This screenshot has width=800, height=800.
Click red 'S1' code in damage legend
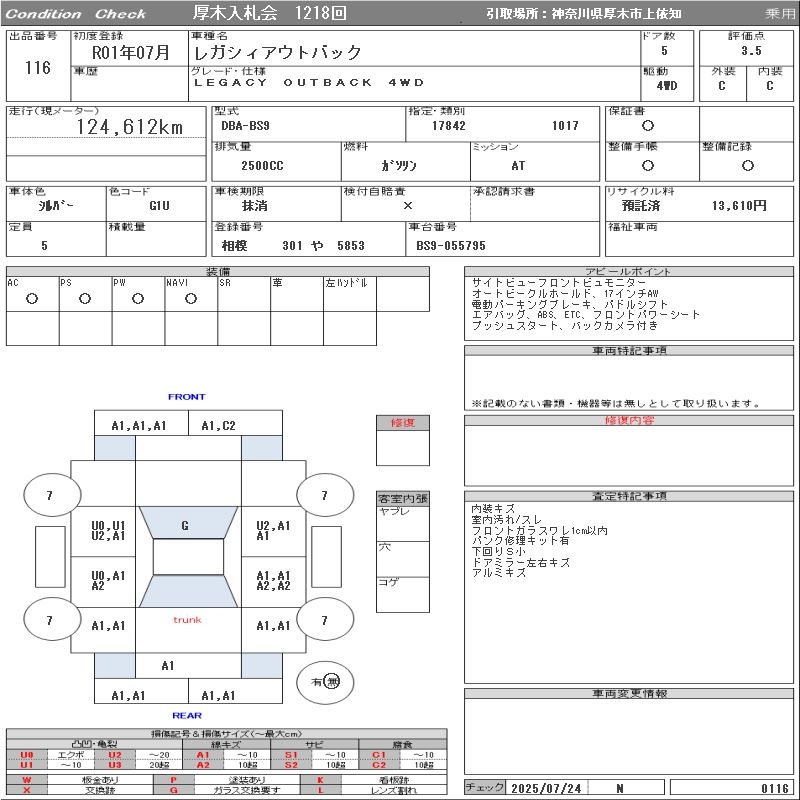click(x=291, y=755)
